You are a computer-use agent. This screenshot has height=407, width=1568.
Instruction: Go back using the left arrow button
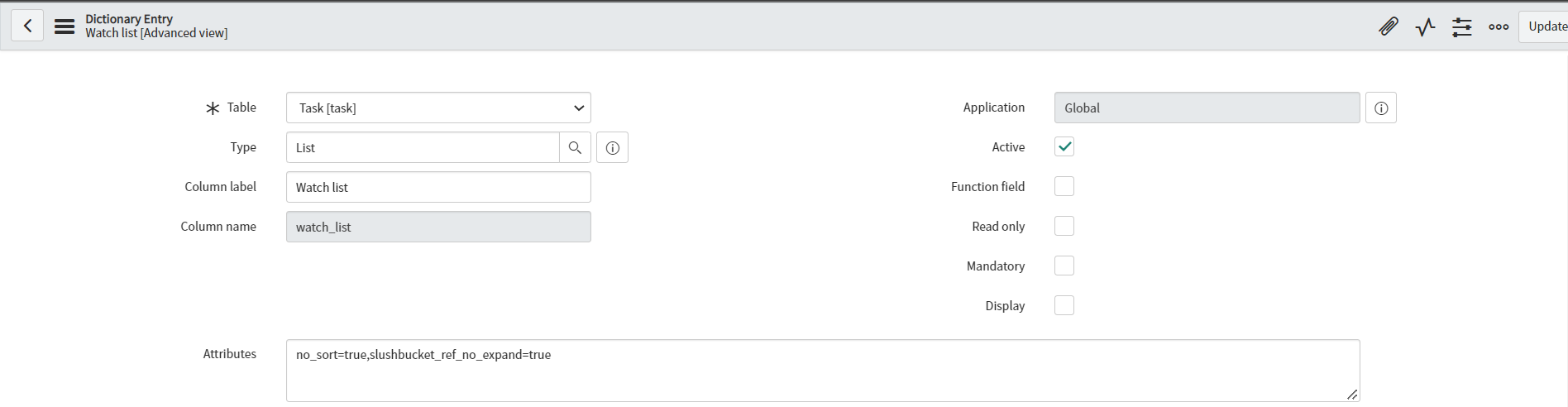coord(27,26)
